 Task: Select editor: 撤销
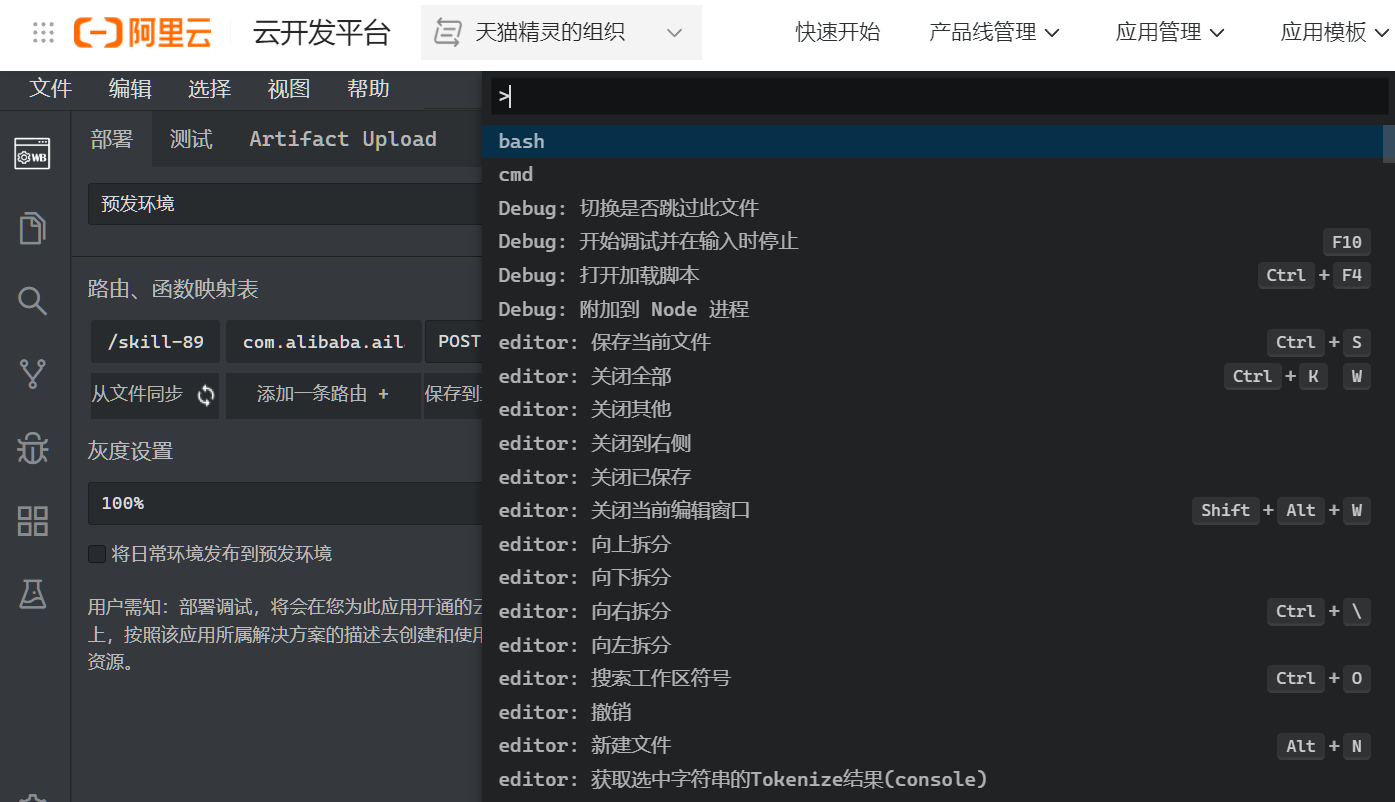click(932, 713)
